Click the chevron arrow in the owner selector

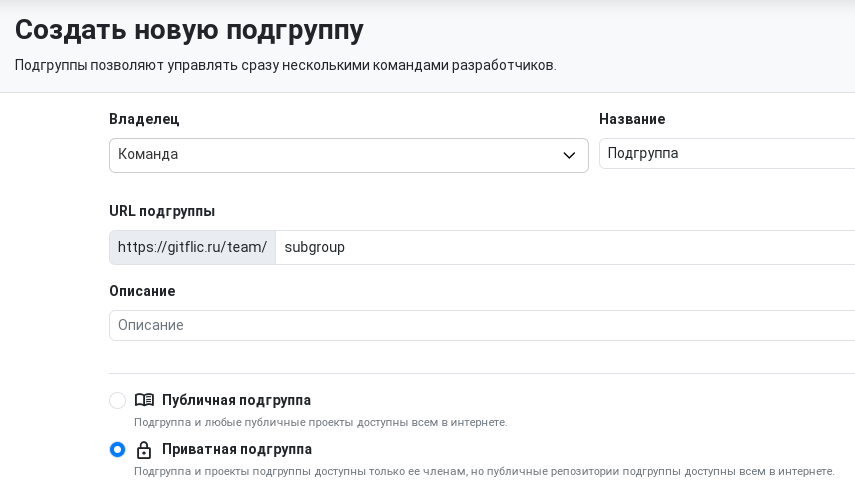[569, 155]
